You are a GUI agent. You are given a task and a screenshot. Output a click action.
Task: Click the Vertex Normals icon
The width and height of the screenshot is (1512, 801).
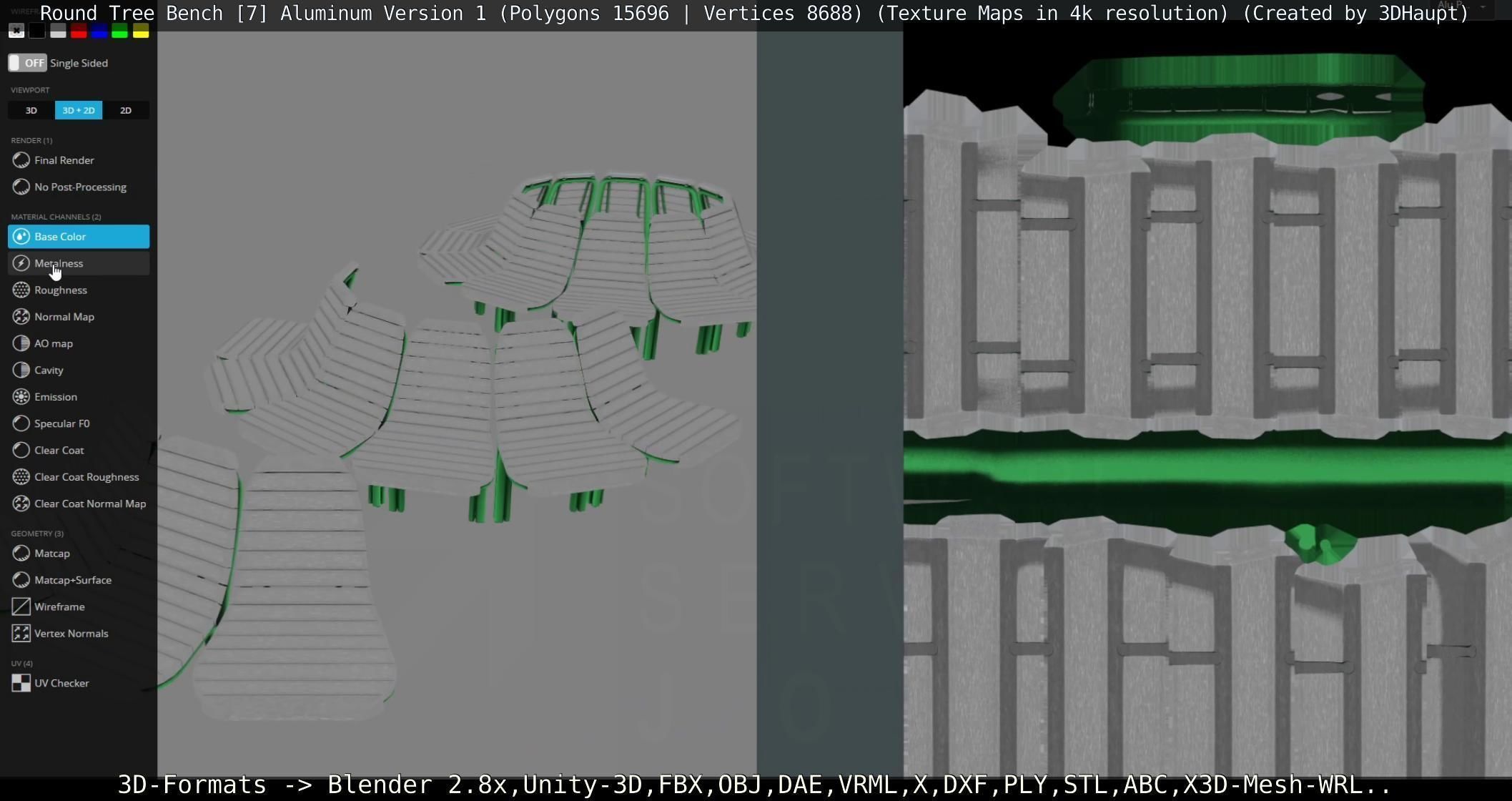tap(21, 634)
